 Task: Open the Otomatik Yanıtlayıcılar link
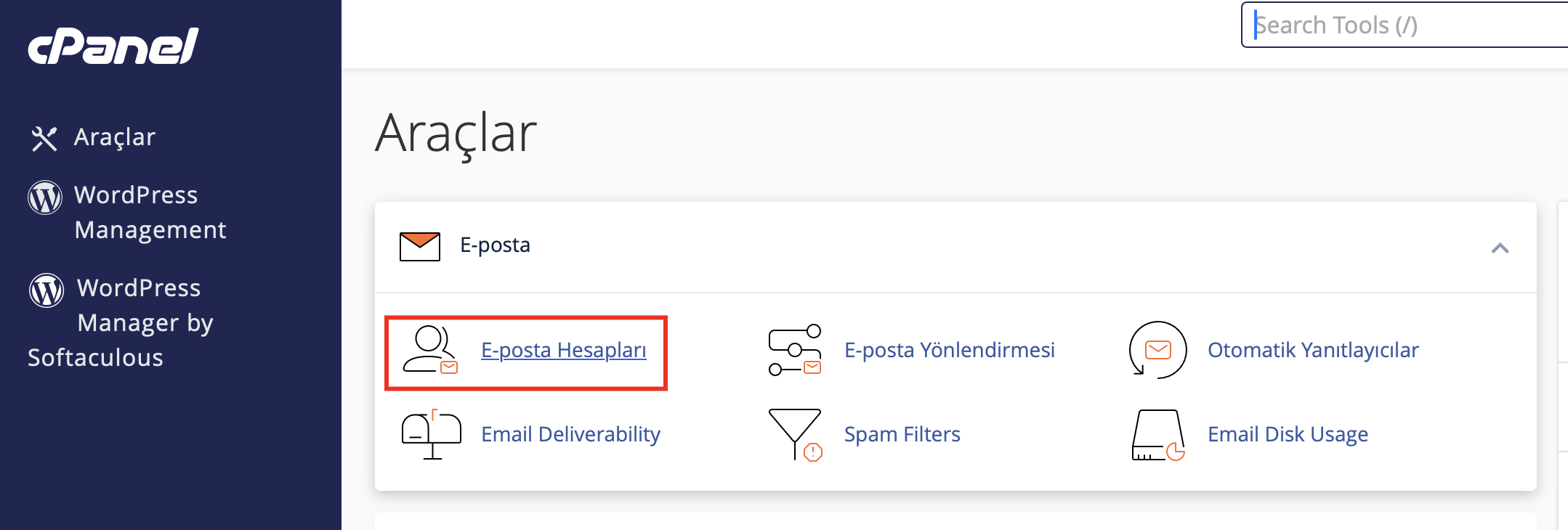point(1313,350)
